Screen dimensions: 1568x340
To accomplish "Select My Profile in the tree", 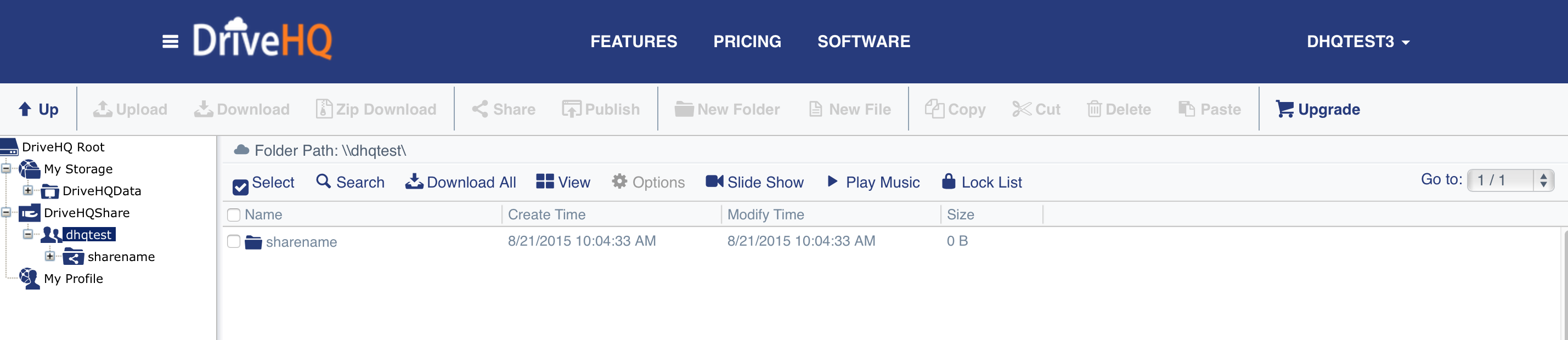I will click(x=73, y=279).
